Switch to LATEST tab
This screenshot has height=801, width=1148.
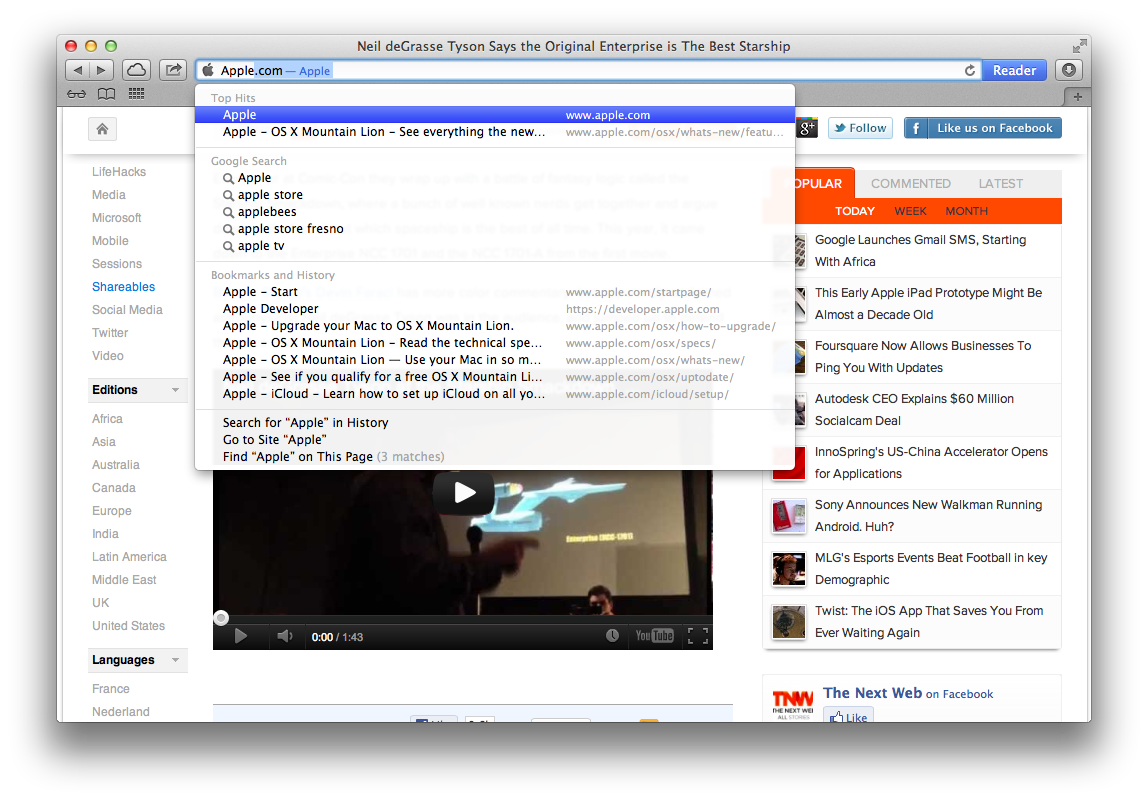point(1000,184)
